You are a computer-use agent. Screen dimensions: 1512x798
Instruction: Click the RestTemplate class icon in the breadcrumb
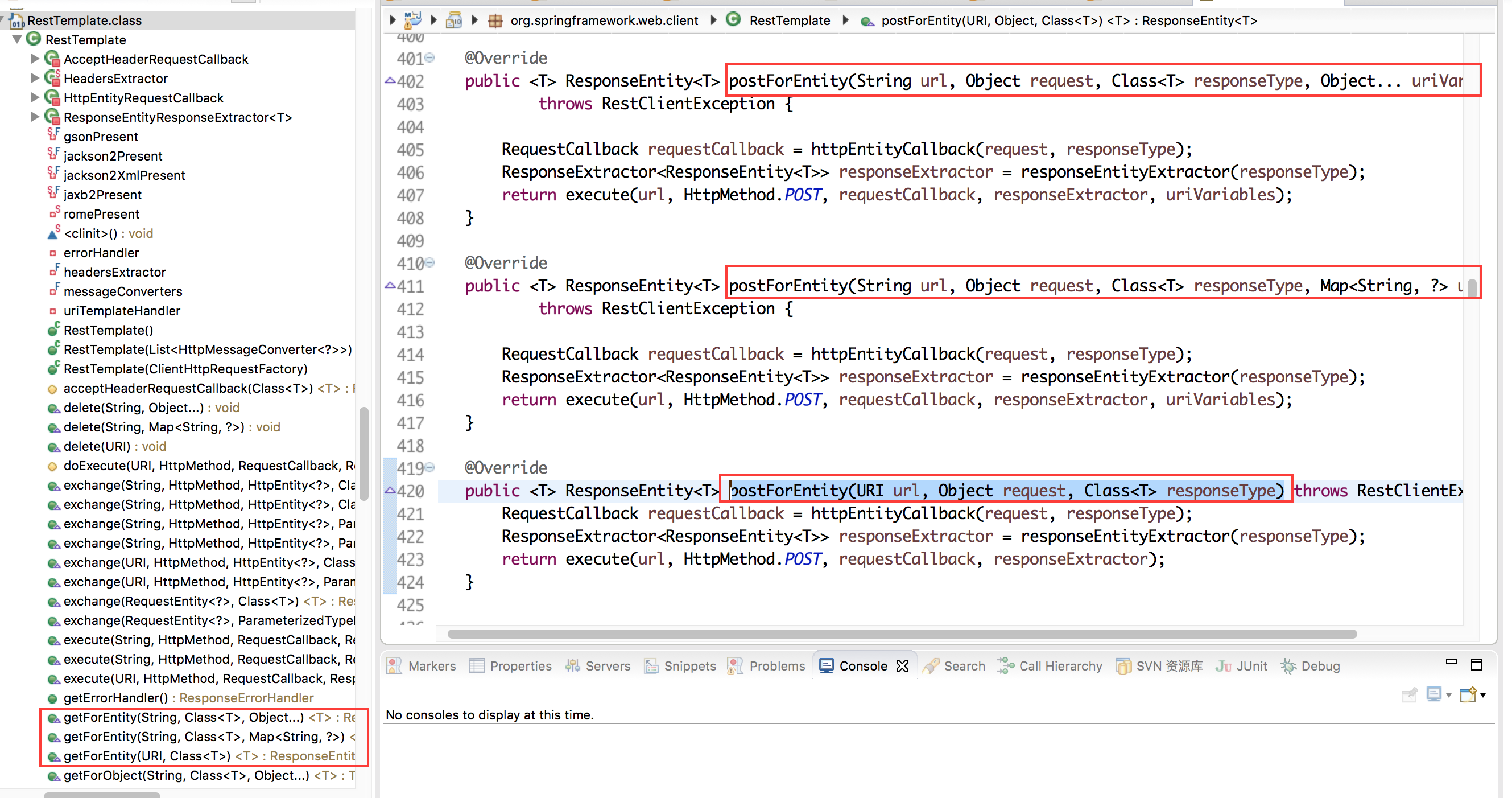[733, 19]
